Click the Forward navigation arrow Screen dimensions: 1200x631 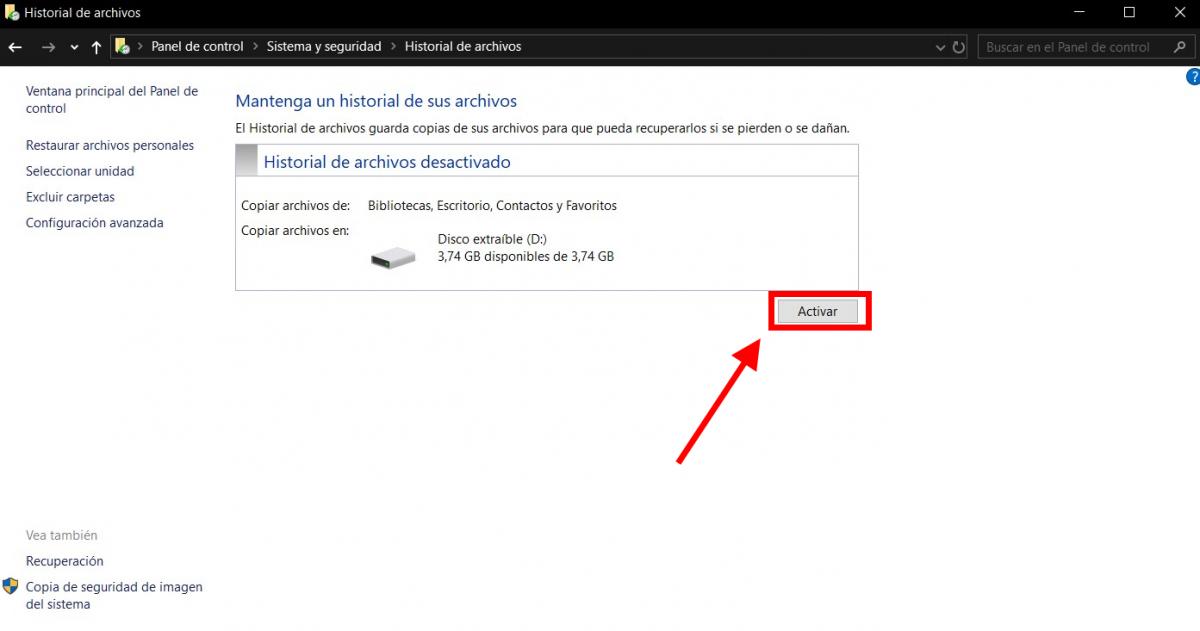tap(48, 47)
